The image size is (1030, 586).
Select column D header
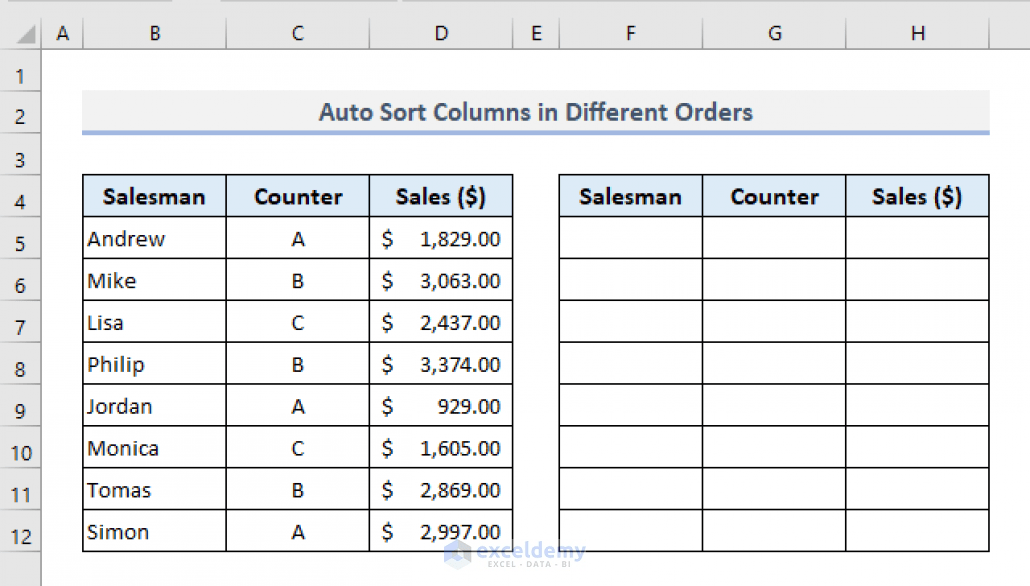coord(440,32)
